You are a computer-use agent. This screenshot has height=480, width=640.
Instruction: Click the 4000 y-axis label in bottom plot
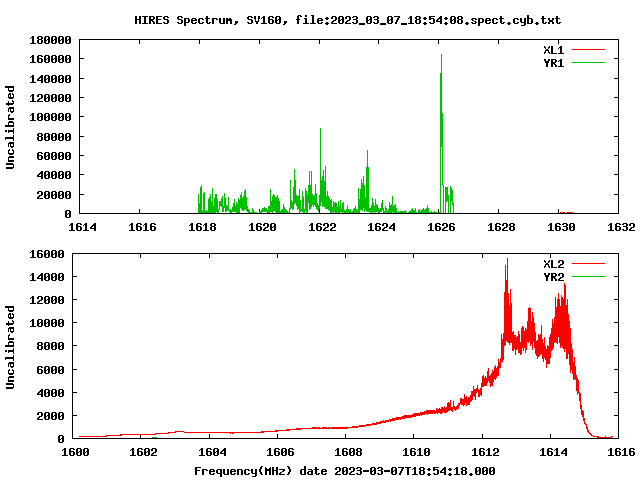(x=50, y=393)
